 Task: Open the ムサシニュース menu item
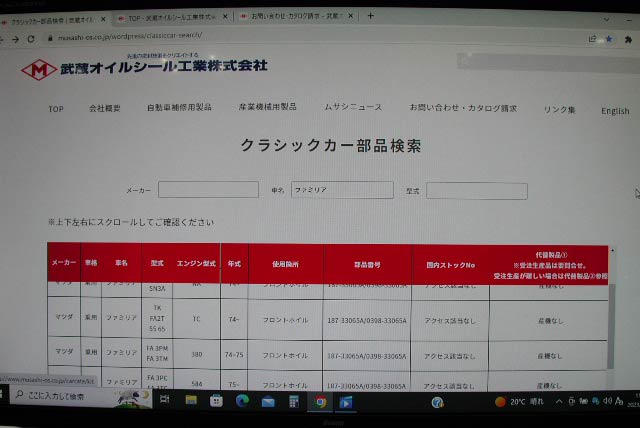[353, 107]
